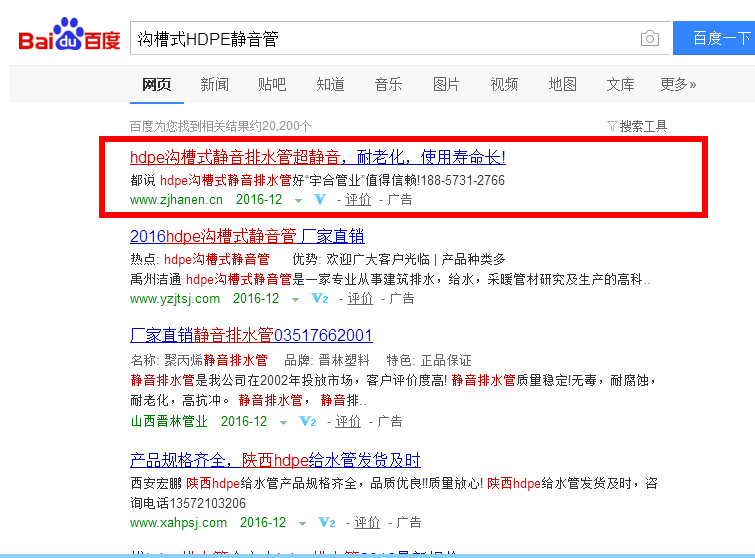Open result 2016hdpe沟槽式静音管 厂家直销

(x=247, y=236)
